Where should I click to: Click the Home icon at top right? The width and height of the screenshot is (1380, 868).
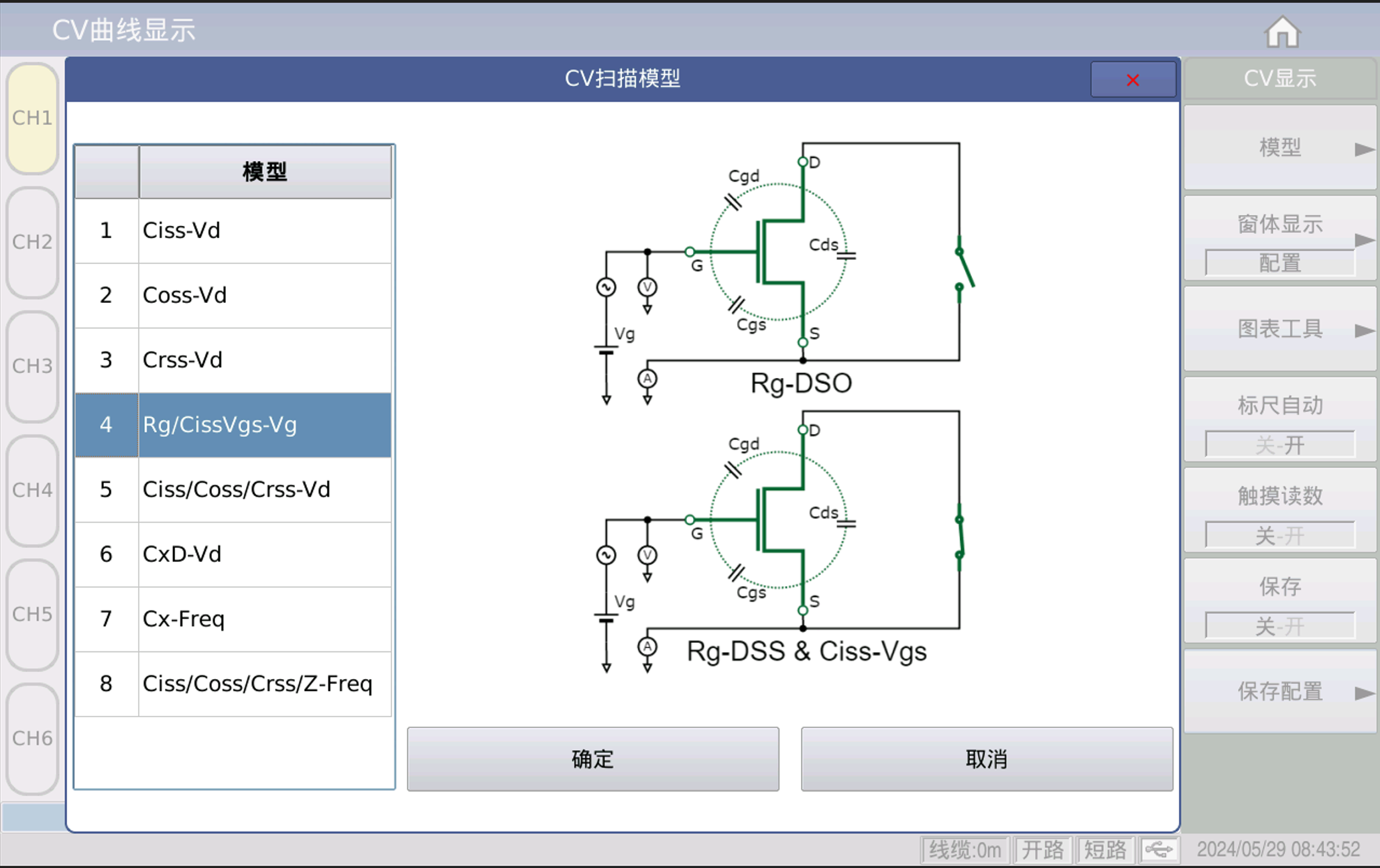[1282, 30]
